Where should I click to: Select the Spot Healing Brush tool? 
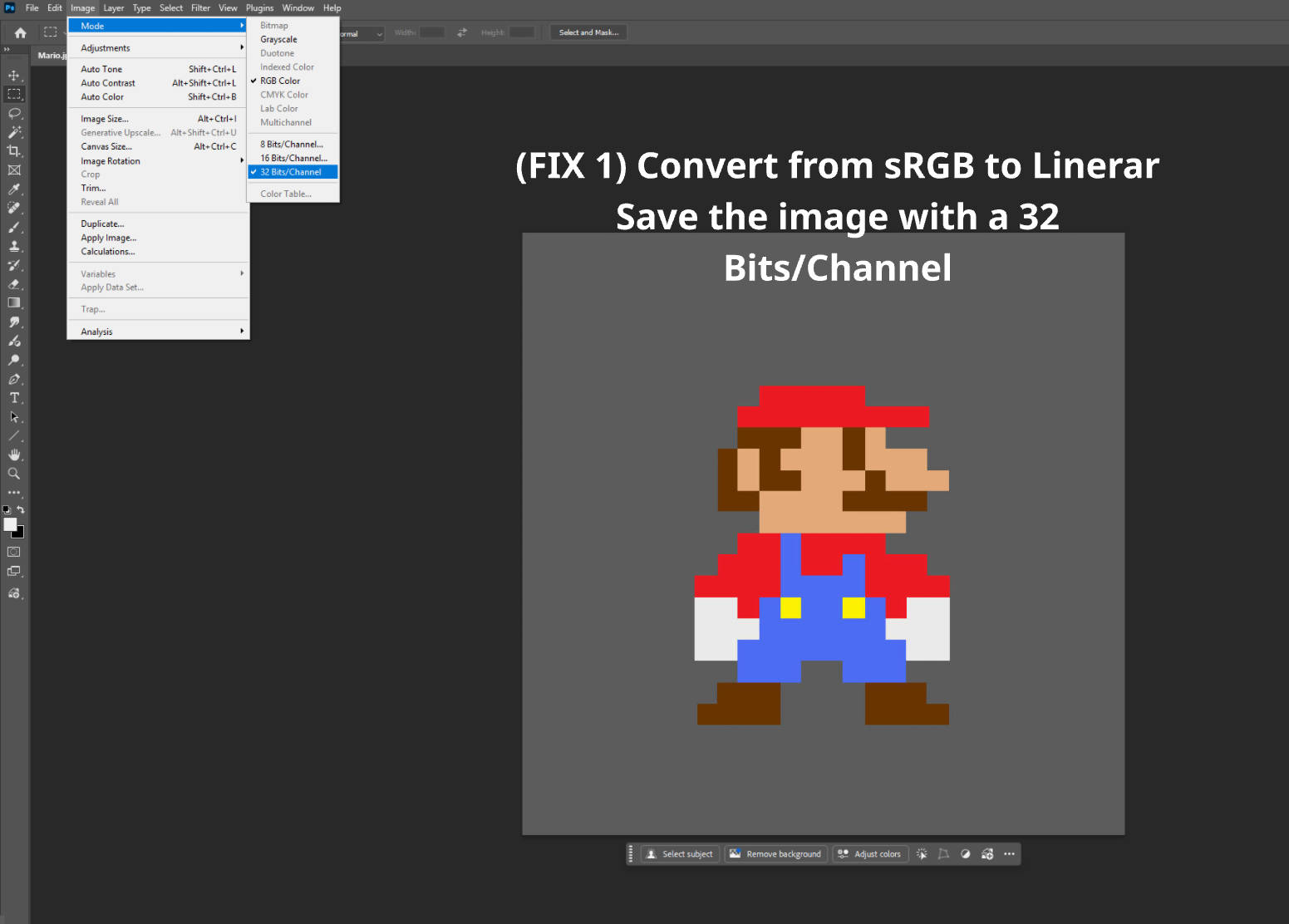[14, 208]
